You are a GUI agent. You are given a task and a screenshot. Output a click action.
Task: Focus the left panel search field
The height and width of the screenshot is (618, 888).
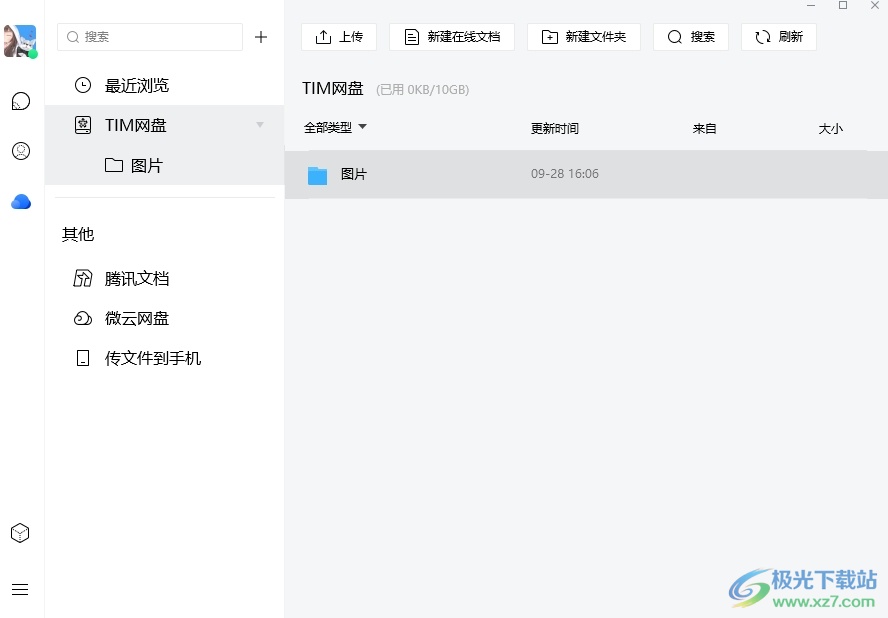(x=150, y=37)
